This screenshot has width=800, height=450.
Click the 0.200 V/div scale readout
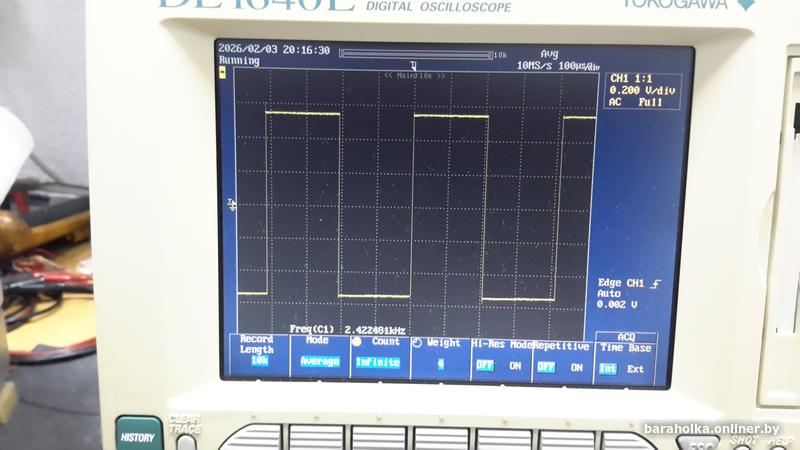point(642,90)
